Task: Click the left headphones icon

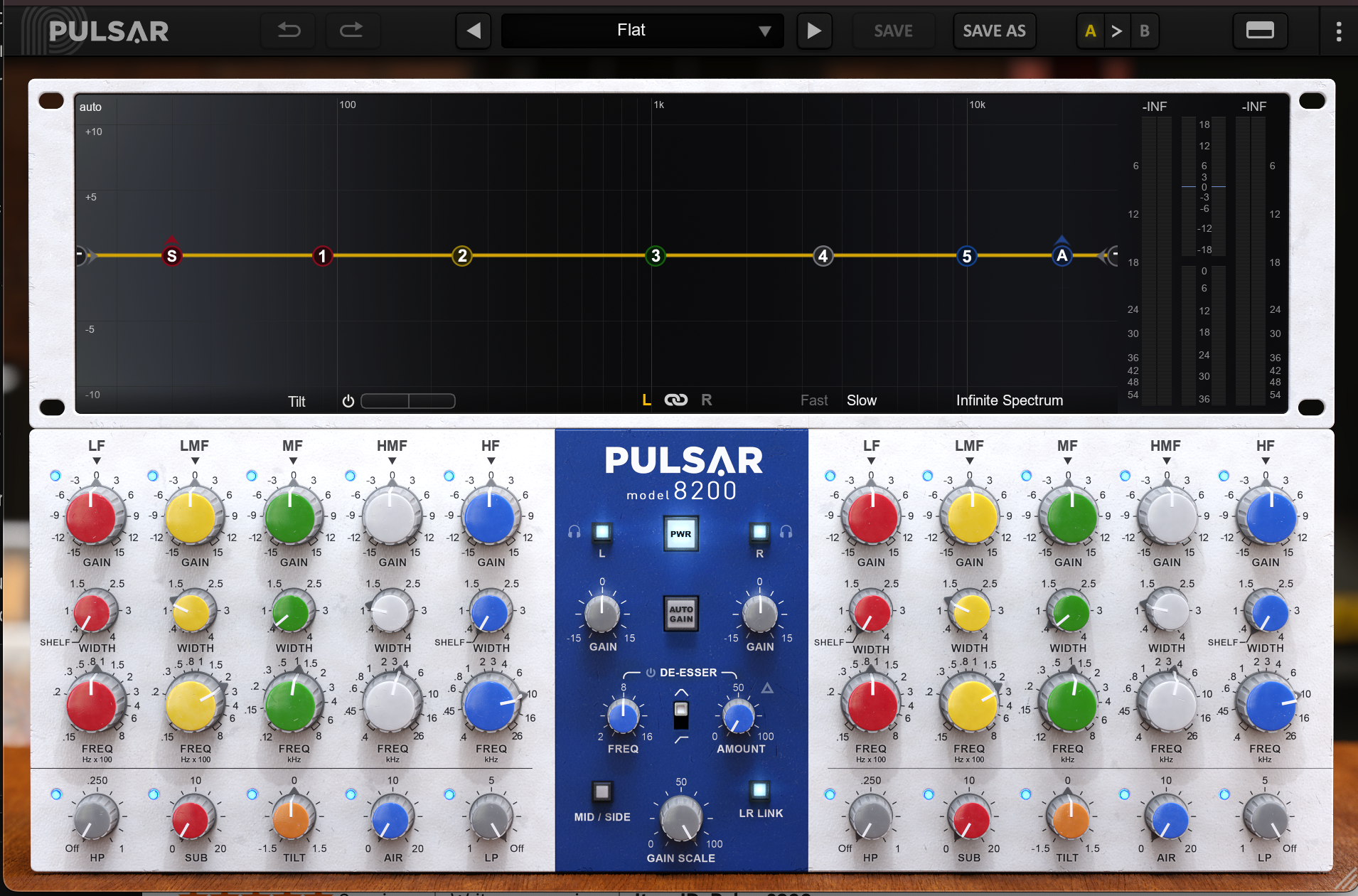Action: [x=574, y=532]
